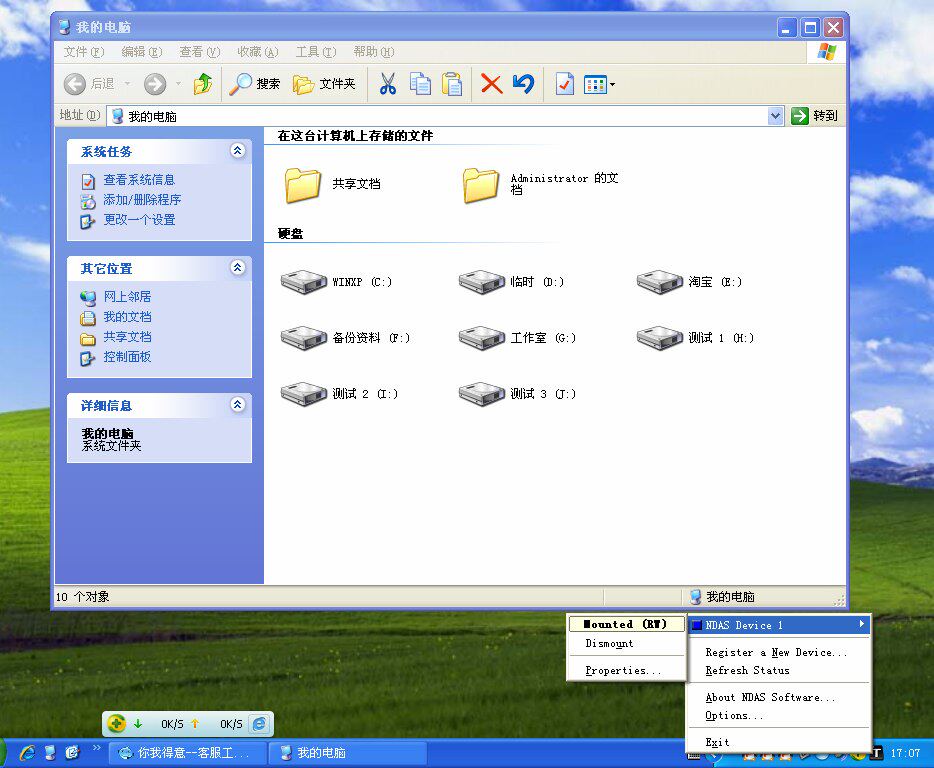Image resolution: width=934 pixels, height=768 pixels.
Task: Select the 测试 3 (J:) drive
Action: pos(482,394)
